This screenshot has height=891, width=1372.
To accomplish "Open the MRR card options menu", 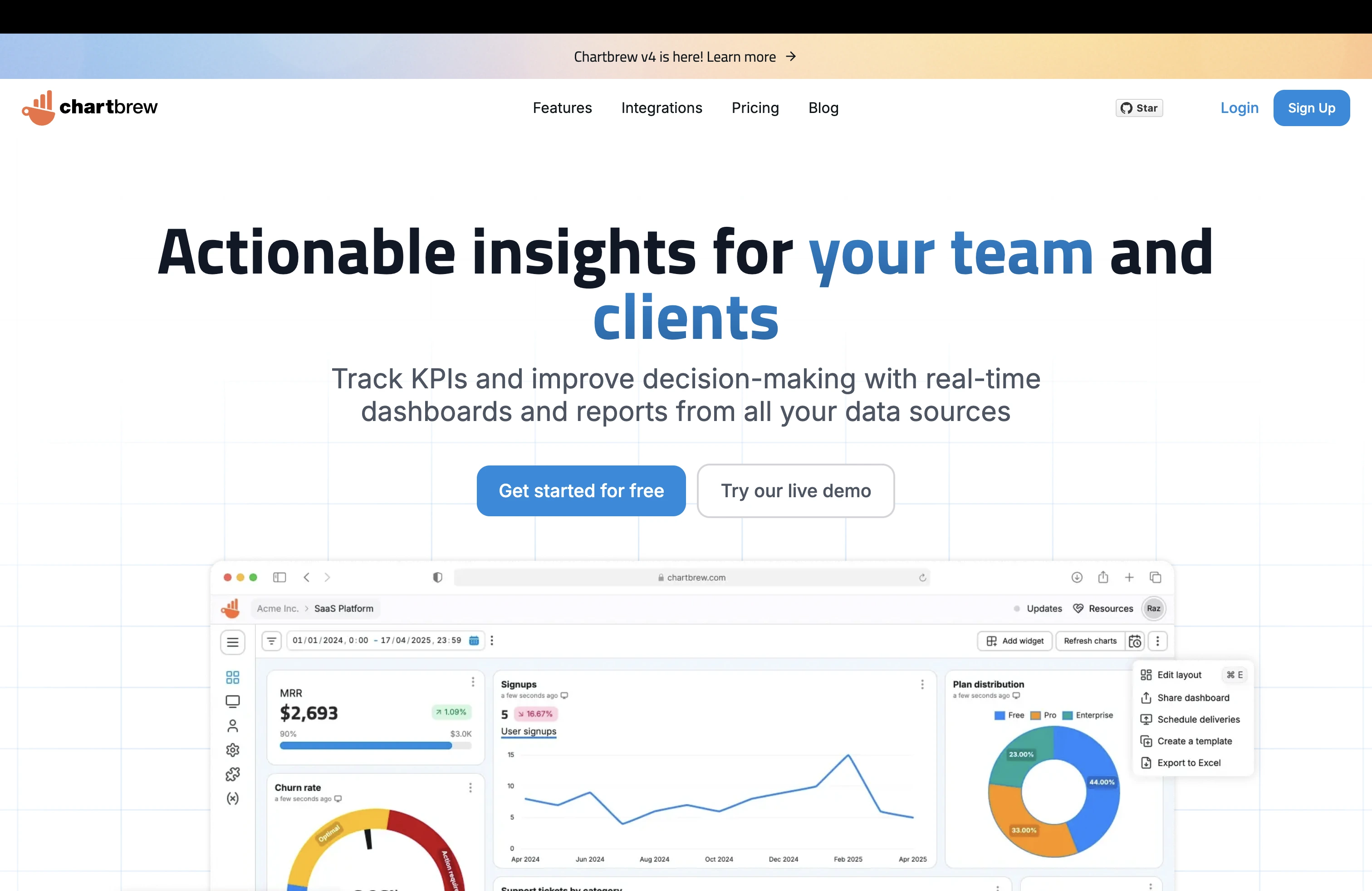I will (x=473, y=682).
